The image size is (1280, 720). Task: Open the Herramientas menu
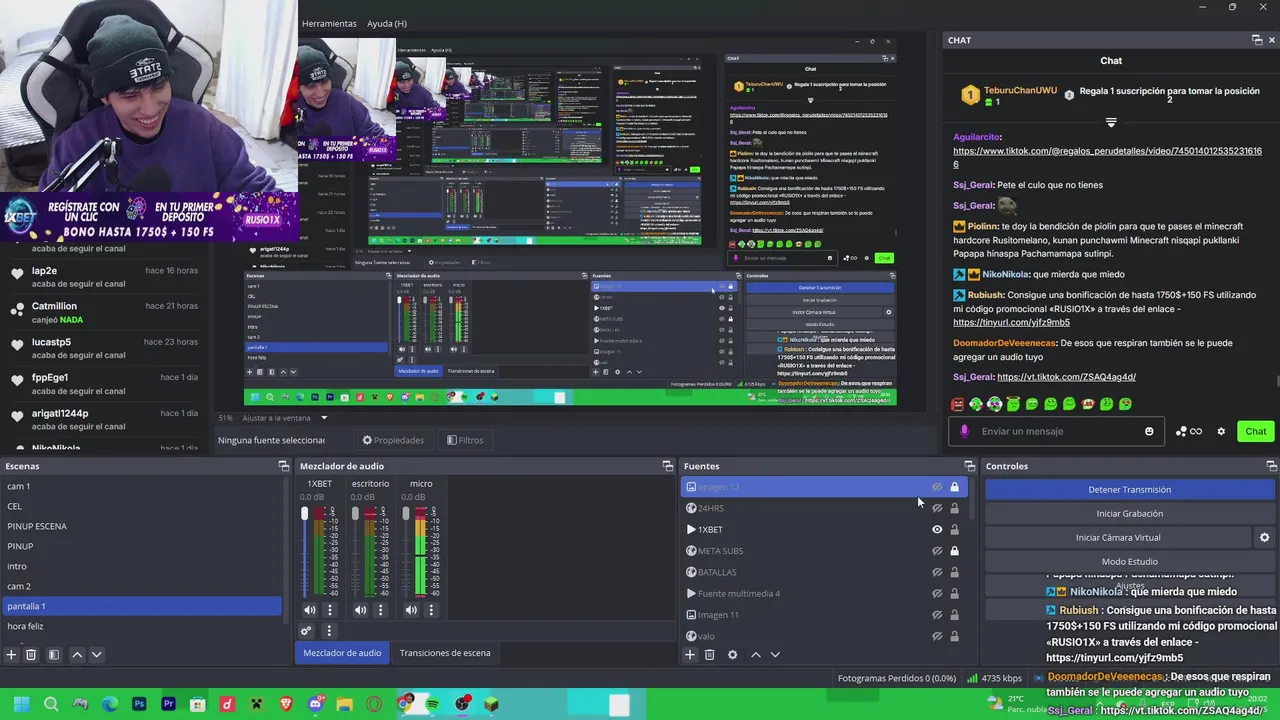(329, 23)
